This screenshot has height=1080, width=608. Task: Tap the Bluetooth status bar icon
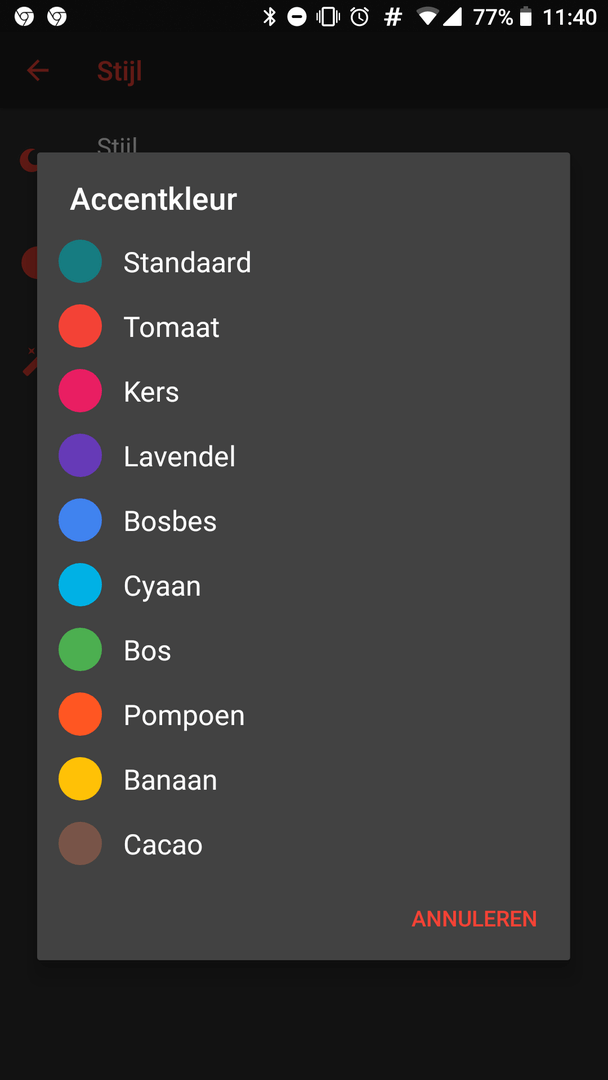[269, 17]
